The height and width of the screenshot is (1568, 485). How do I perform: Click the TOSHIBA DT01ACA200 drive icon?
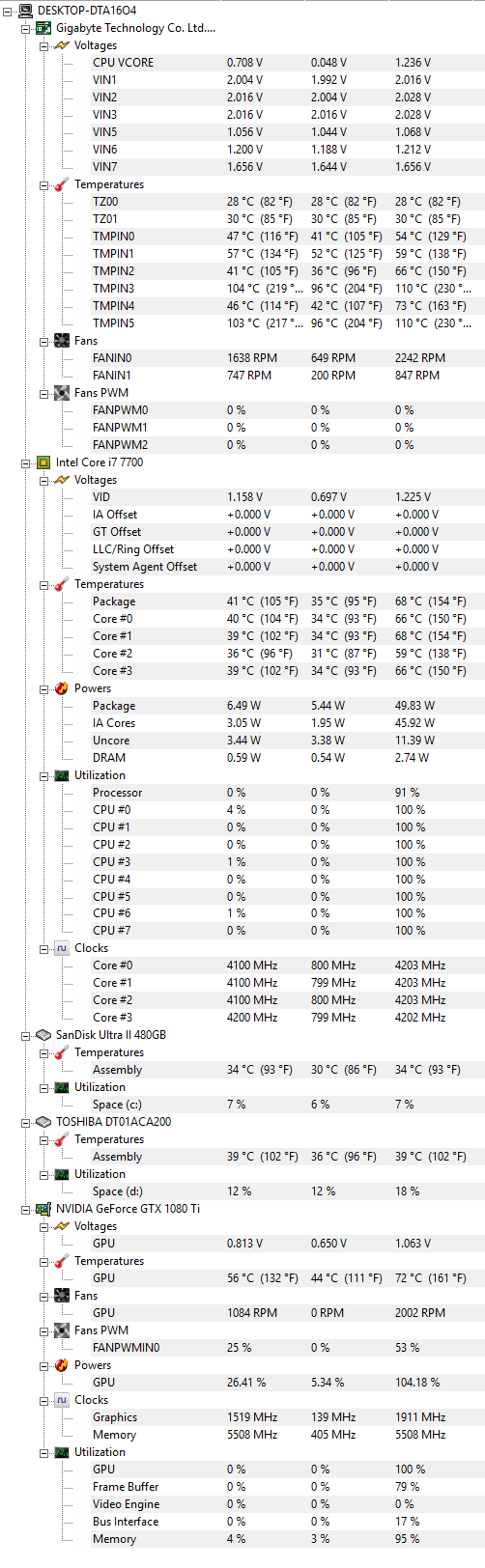point(43,1122)
